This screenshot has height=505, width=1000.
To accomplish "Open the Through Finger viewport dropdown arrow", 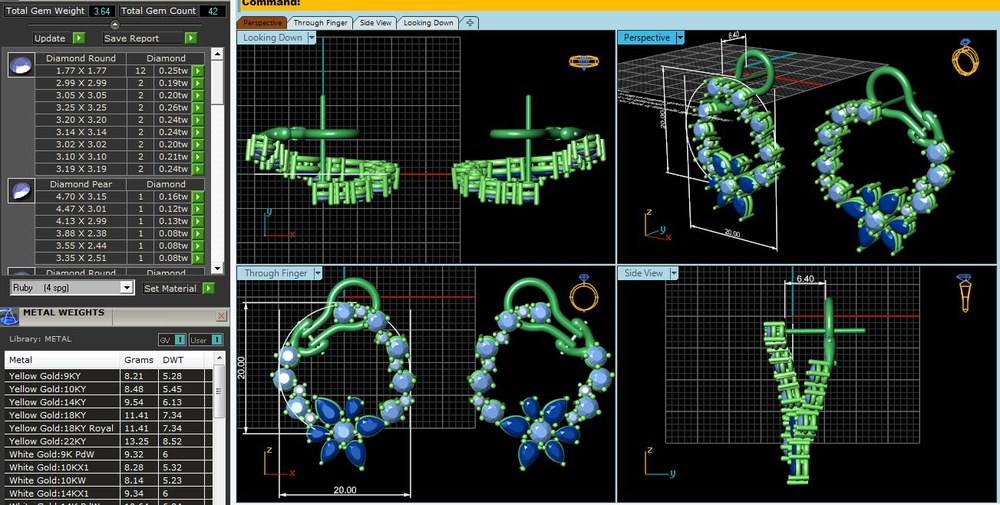I will coord(318,273).
